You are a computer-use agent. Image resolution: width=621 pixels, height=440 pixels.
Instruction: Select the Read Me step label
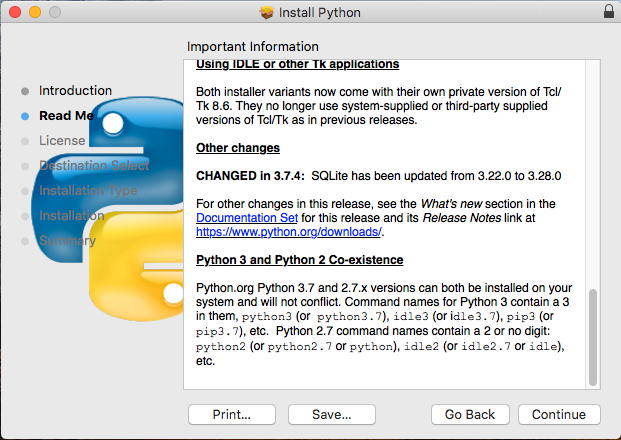[66, 115]
